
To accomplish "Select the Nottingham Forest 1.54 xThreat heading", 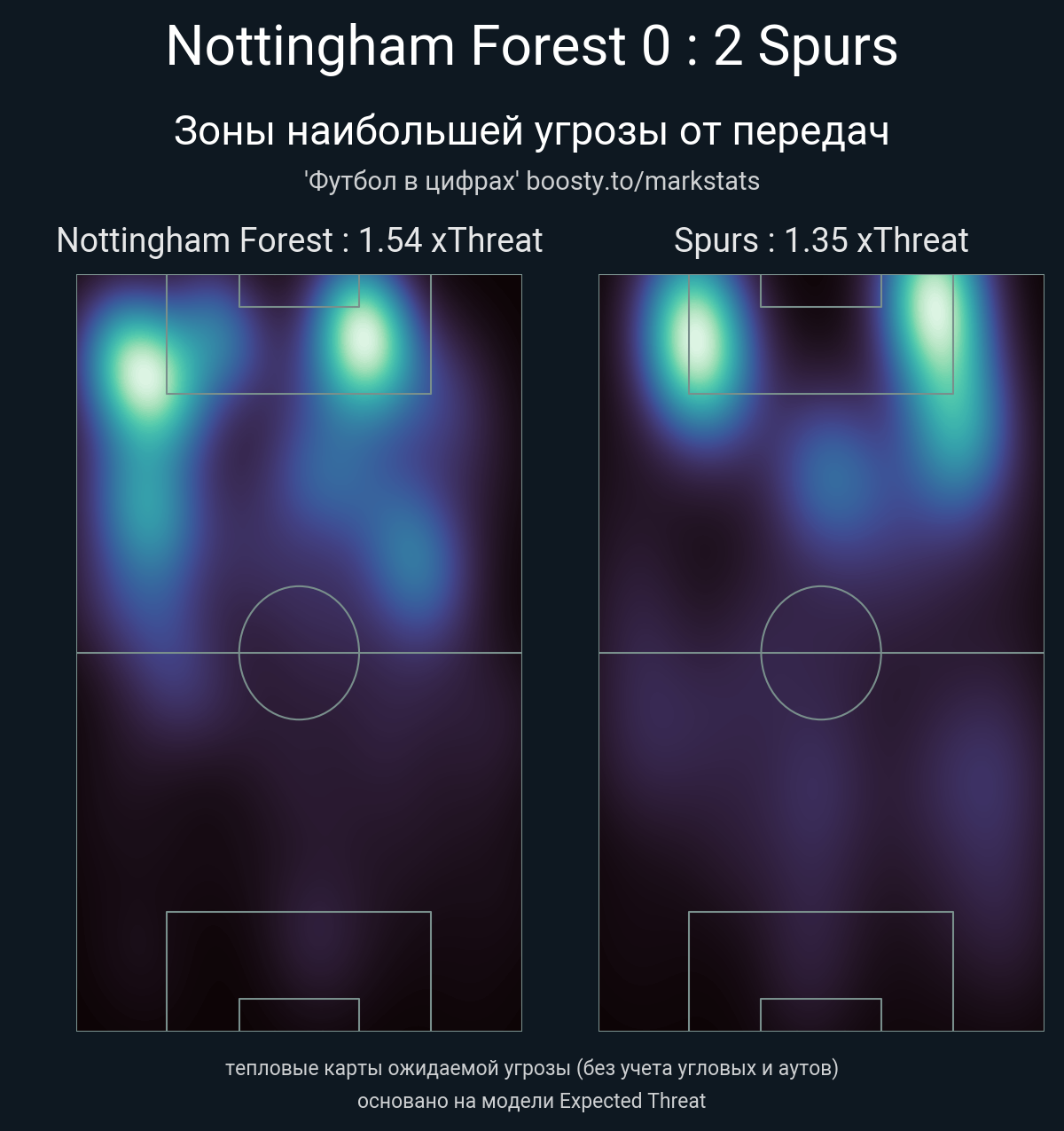I will (300, 240).
